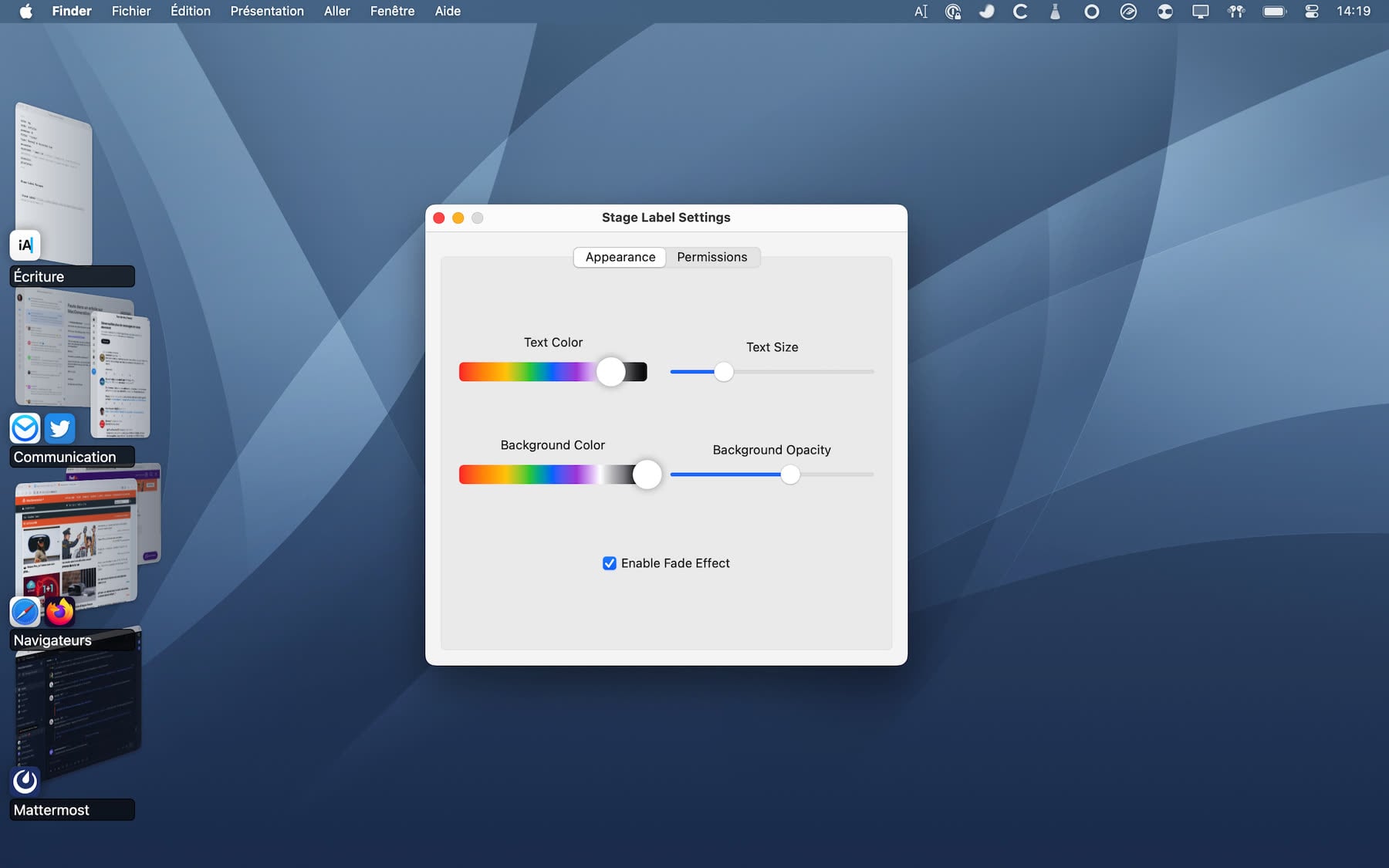Click the clock showing 14:19

pyautogui.click(x=1354, y=12)
